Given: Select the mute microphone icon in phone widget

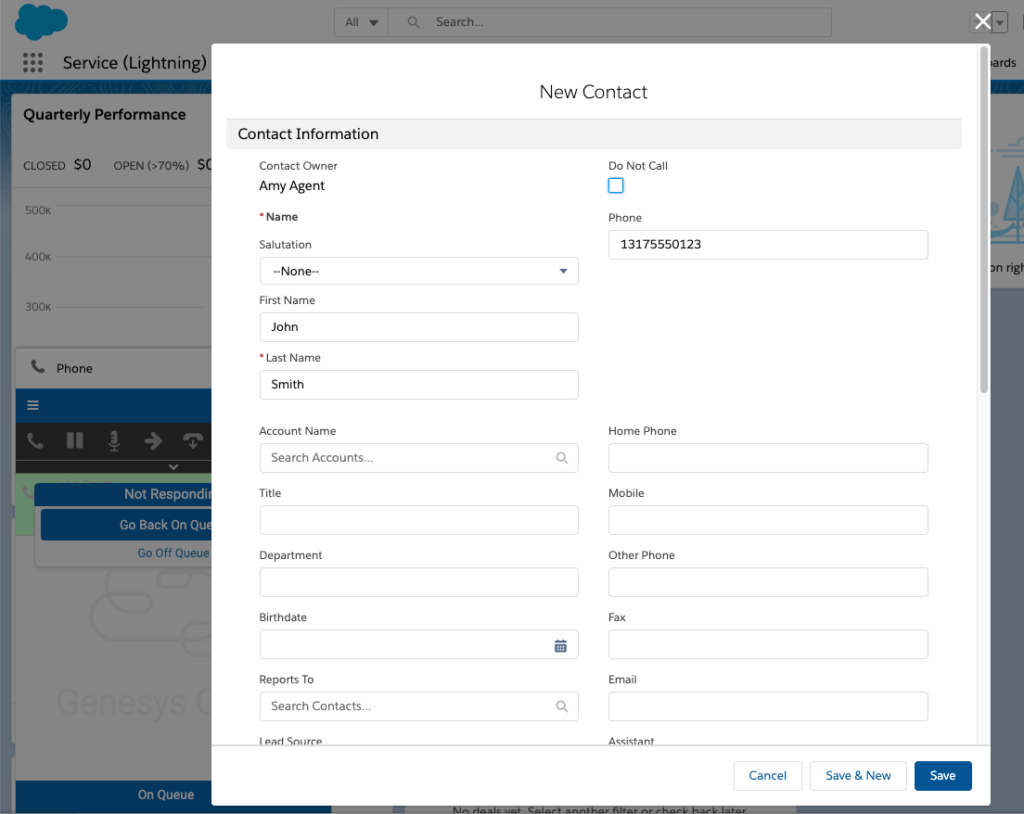Looking at the screenshot, I should (114, 440).
